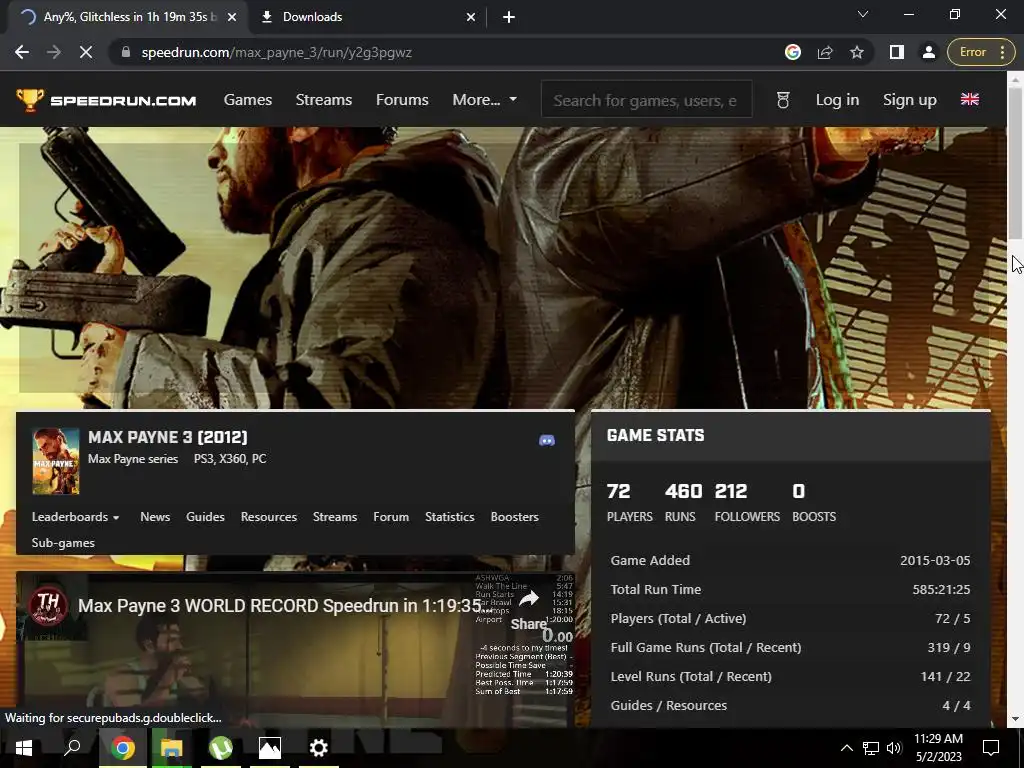Open the game's Forum tab
1024x768 pixels.
point(391,517)
